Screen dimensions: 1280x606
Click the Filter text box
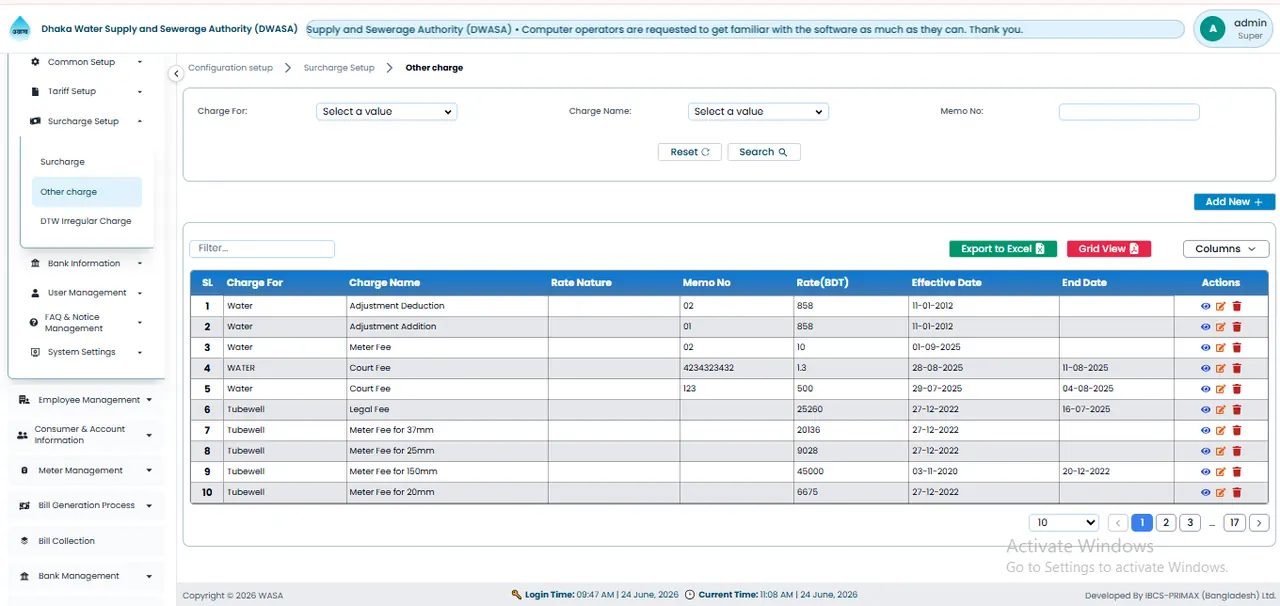click(262, 249)
